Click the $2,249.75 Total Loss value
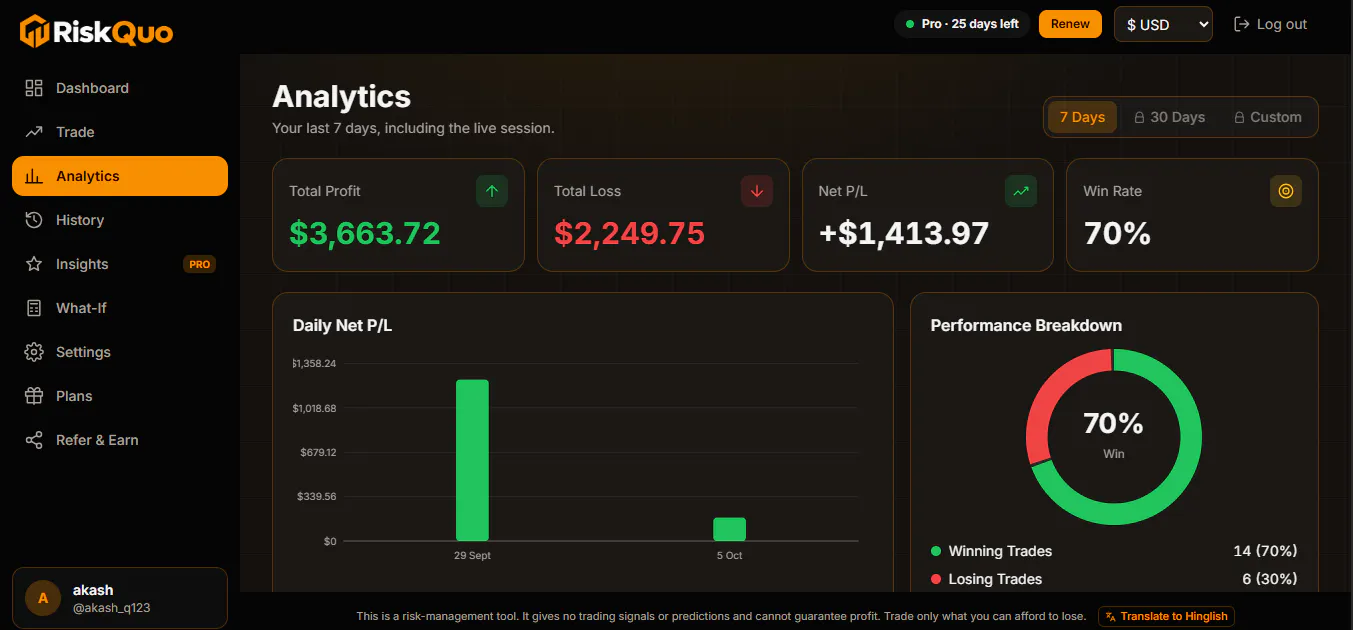This screenshot has width=1353, height=630. click(630, 233)
